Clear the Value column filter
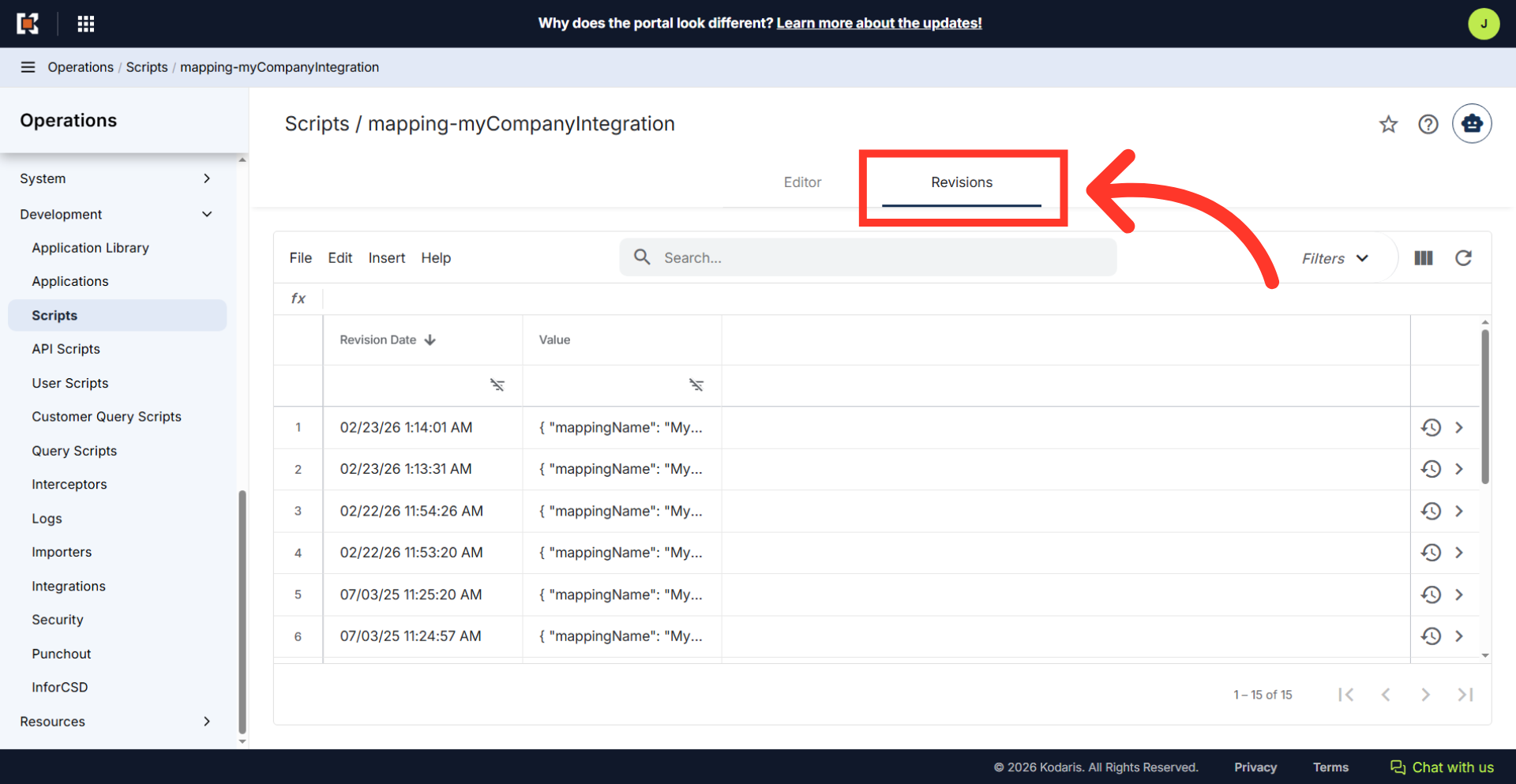 [x=696, y=384]
